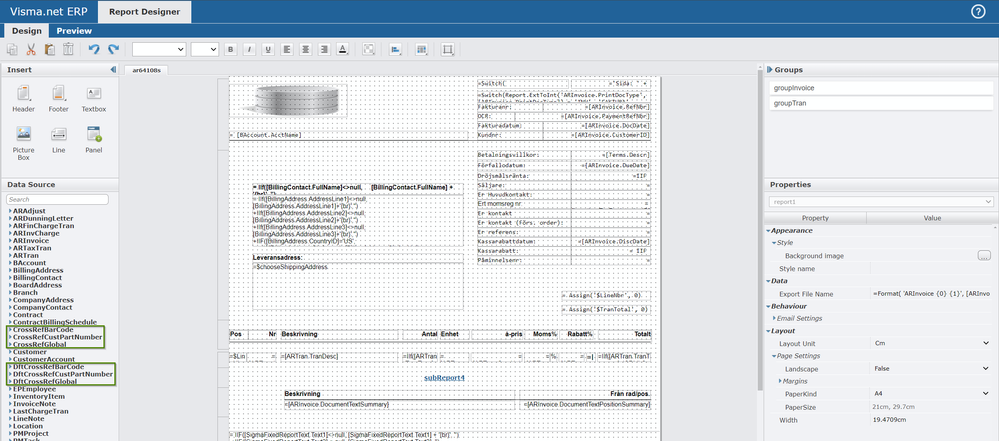This screenshot has height=441, width=999.
Task: Click the grid layout toolbar icon
Action: click(x=421, y=50)
